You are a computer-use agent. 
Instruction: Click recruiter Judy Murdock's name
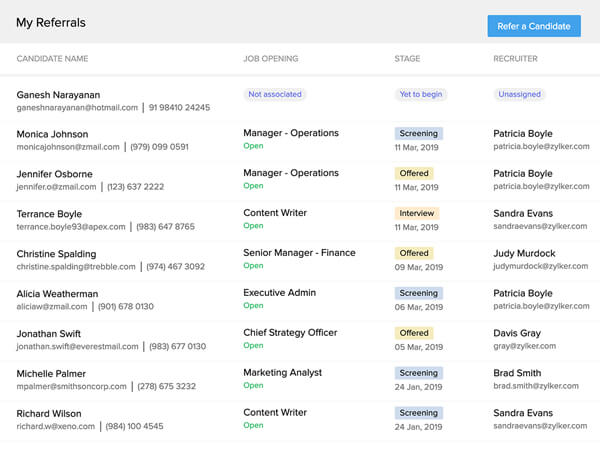pos(526,253)
